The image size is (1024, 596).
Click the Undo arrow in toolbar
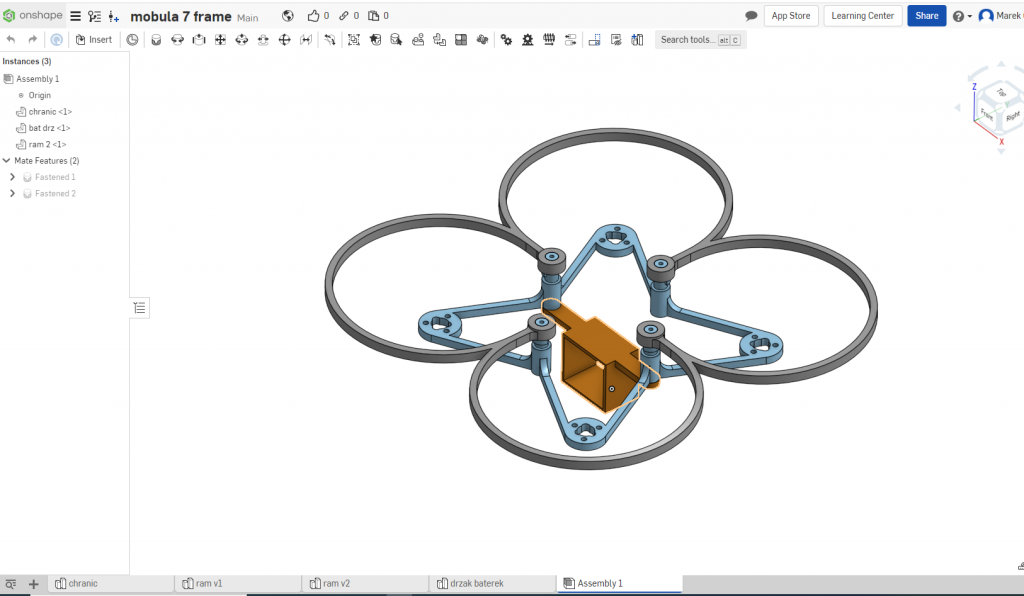point(11,40)
